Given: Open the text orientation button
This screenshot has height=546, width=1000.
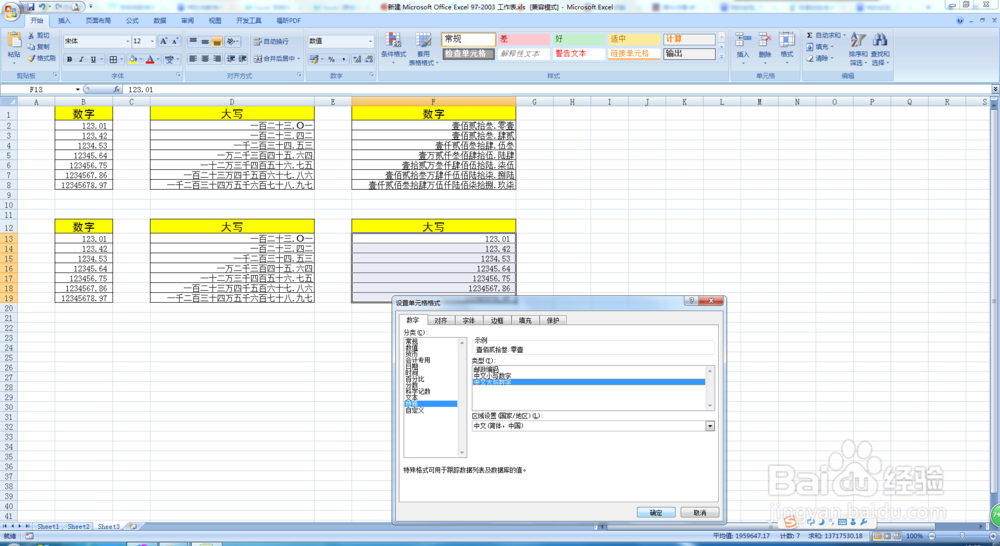Looking at the screenshot, I should pyautogui.click(x=232, y=41).
